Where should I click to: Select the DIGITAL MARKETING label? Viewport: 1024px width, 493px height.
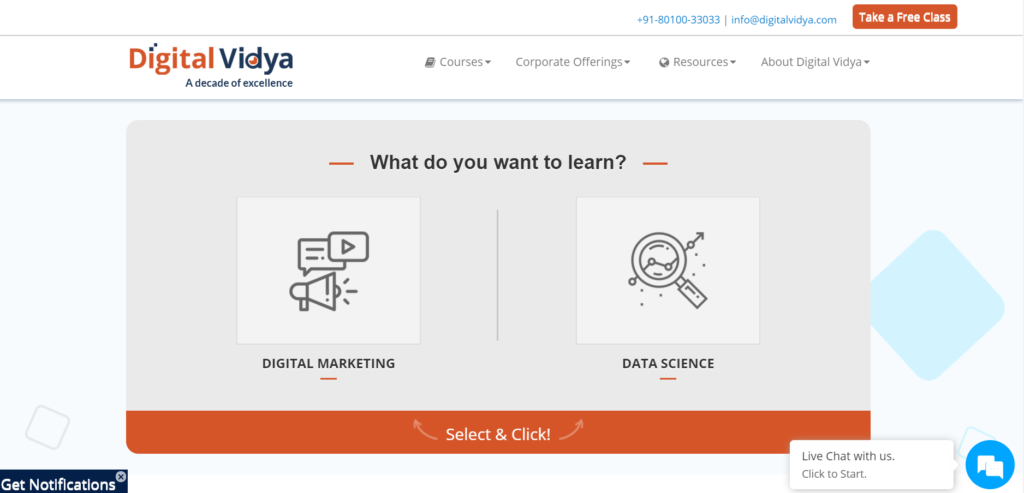pyautogui.click(x=328, y=363)
